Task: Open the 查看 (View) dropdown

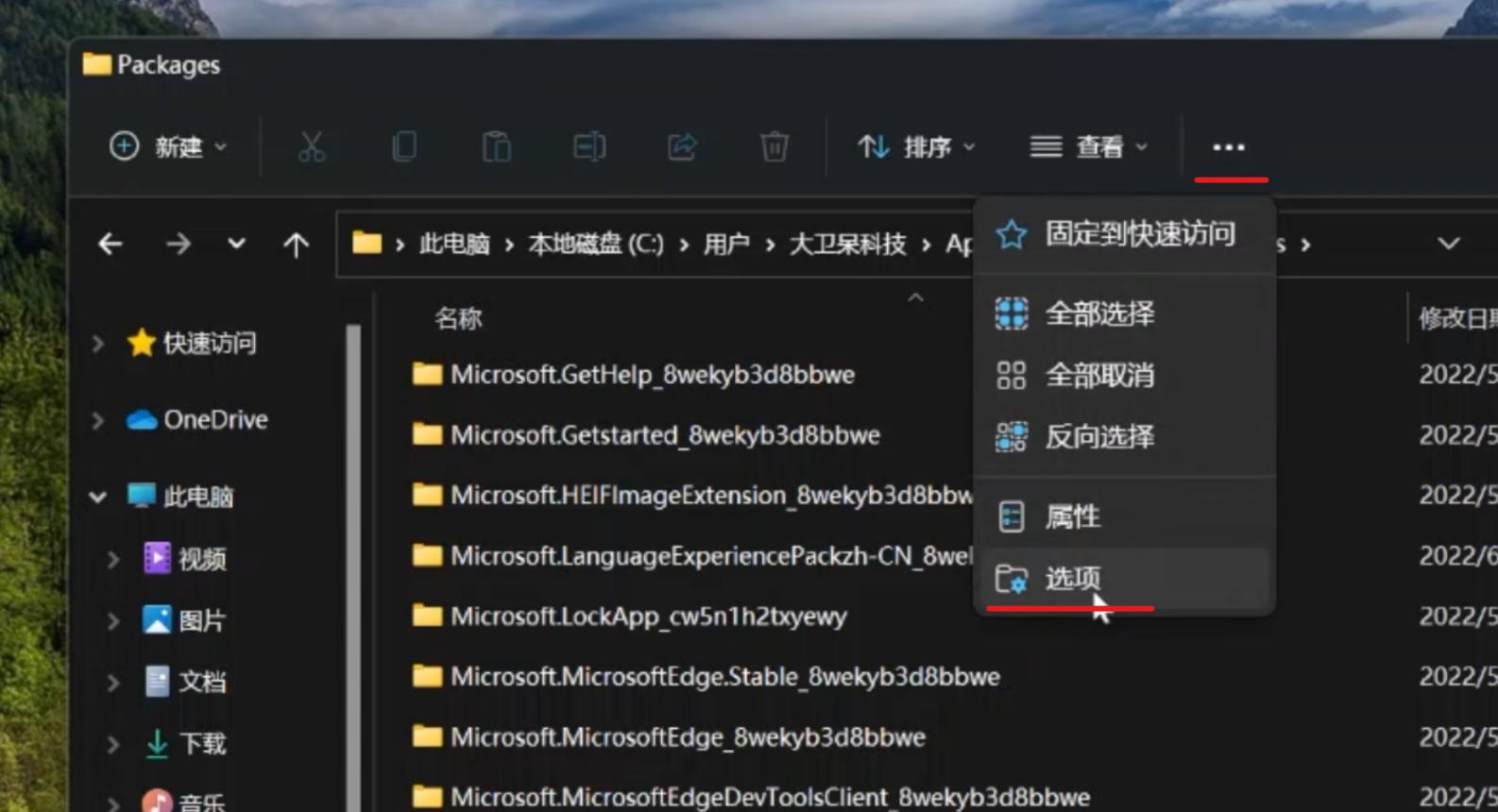Action: tap(1088, 147)
